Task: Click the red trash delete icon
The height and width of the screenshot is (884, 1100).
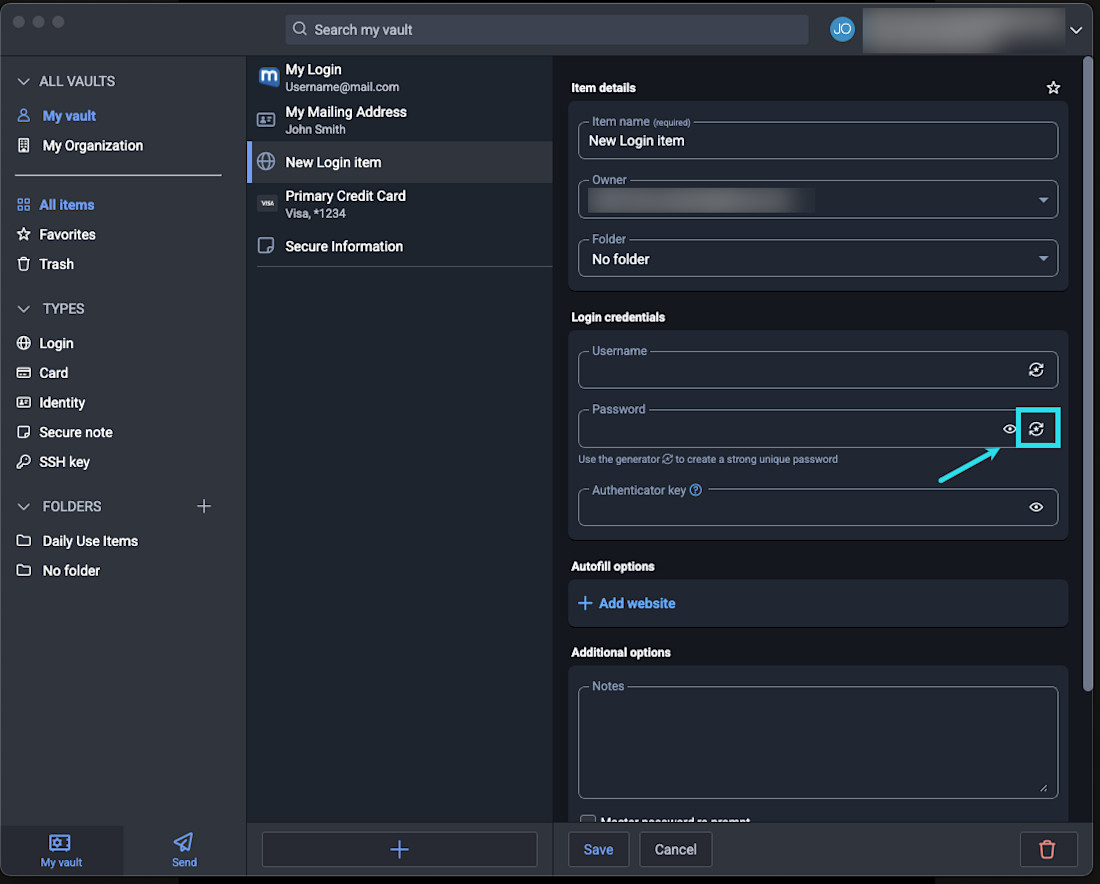Action: tap(1047, 849)
